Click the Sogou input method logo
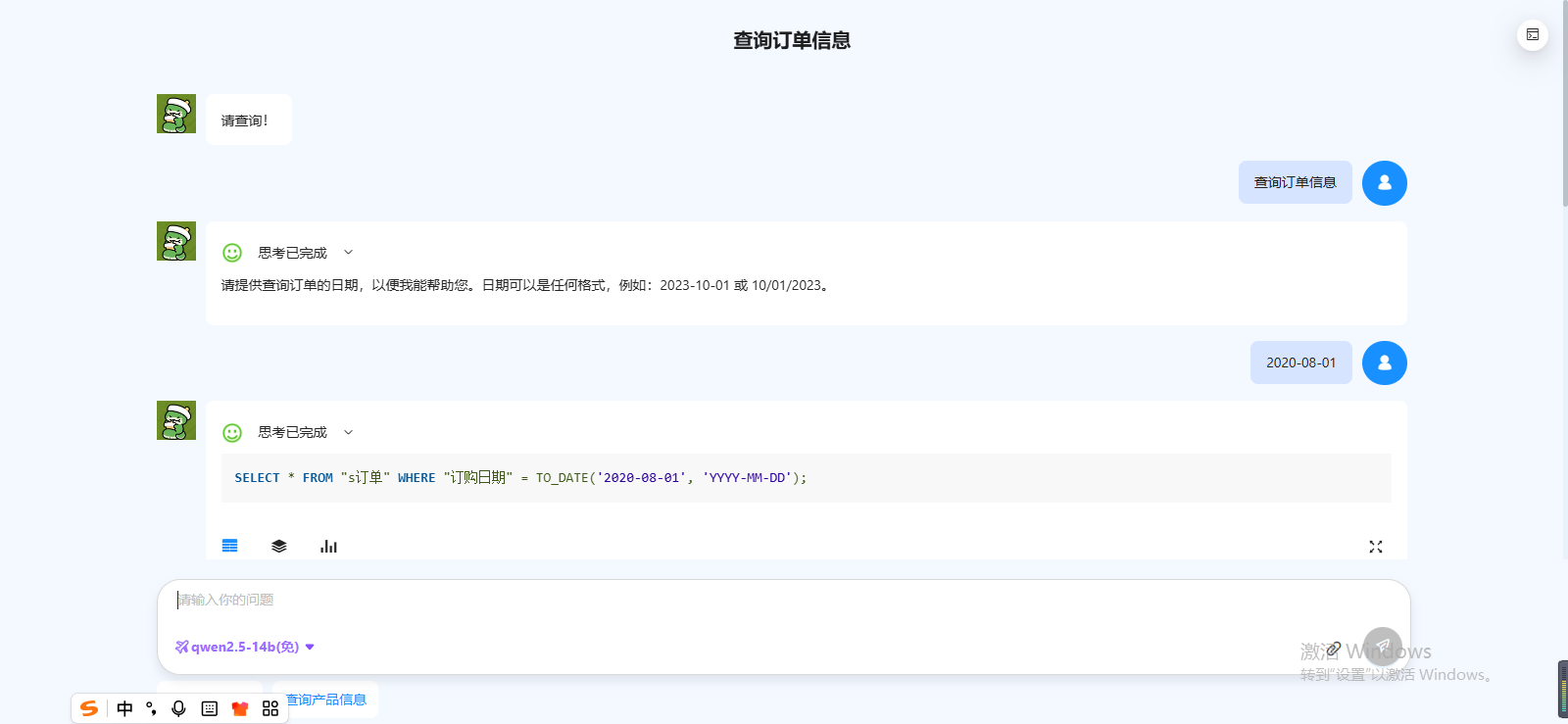Image resolution: width=1568 pixels, height=724 pixels. tap(89, 708)
